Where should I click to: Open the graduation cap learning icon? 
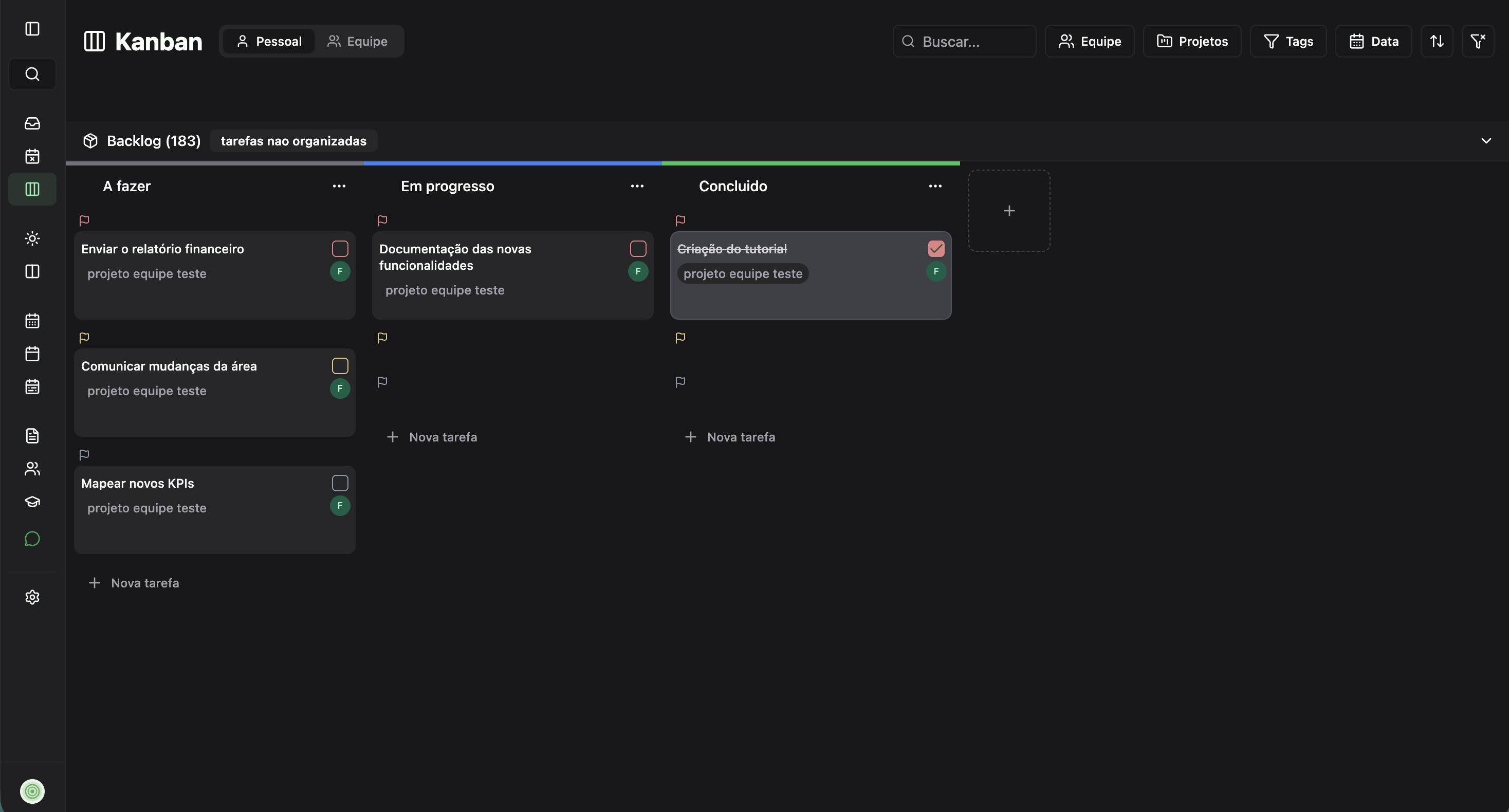pos(32,502)
